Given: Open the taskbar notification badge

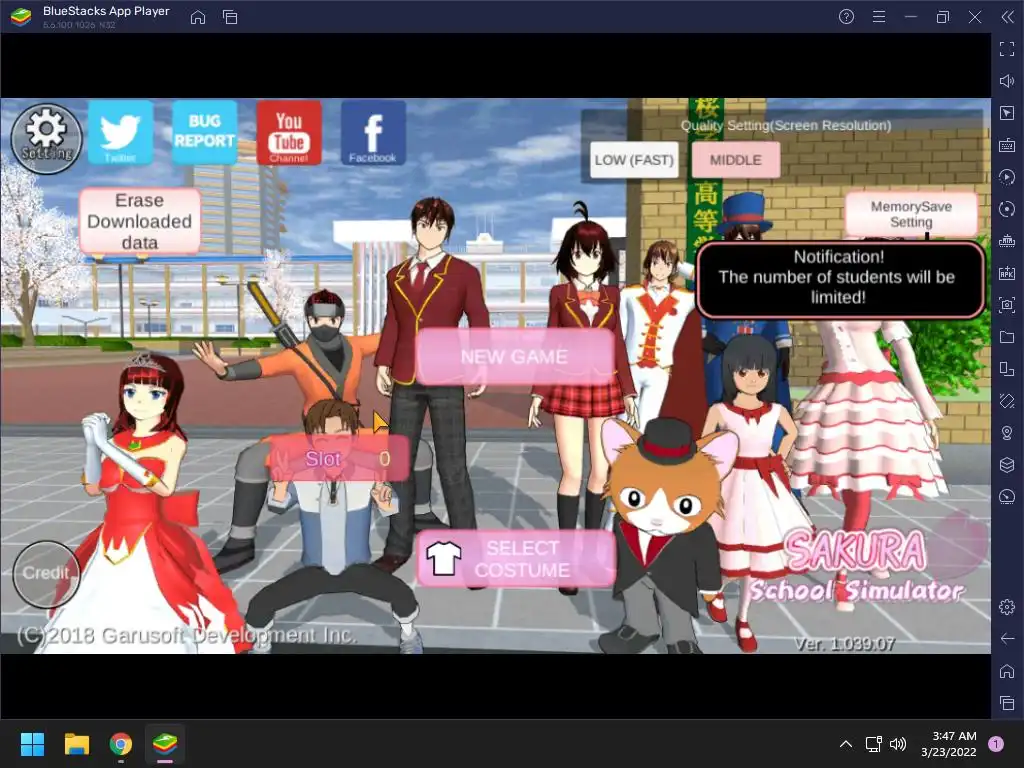Looking at the screenshot, I should tap(996, 744).
